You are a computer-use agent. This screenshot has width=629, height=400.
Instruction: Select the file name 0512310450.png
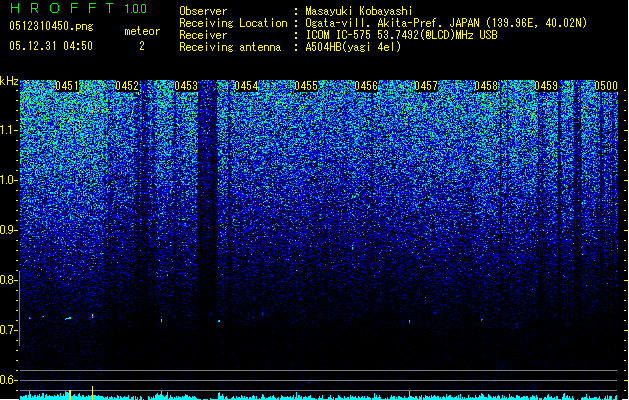(x=51, y=26)
